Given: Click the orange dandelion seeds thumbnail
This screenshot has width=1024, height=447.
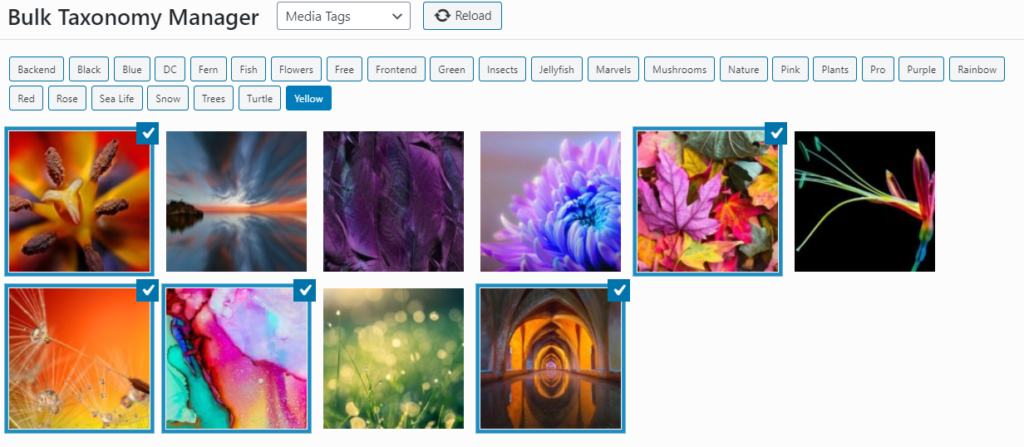Looking at the screenshot, I should pos(80,359).
